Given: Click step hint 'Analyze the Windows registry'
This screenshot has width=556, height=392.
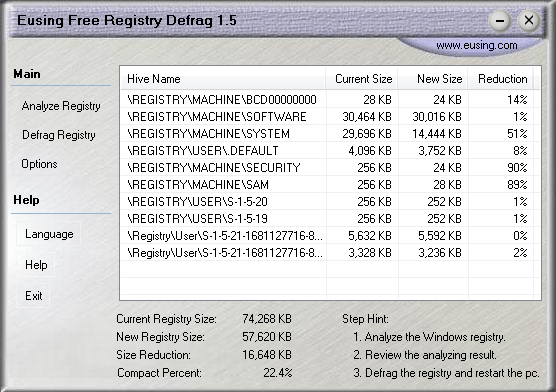Looking at the screenshot, I should [x=429, y=337].
